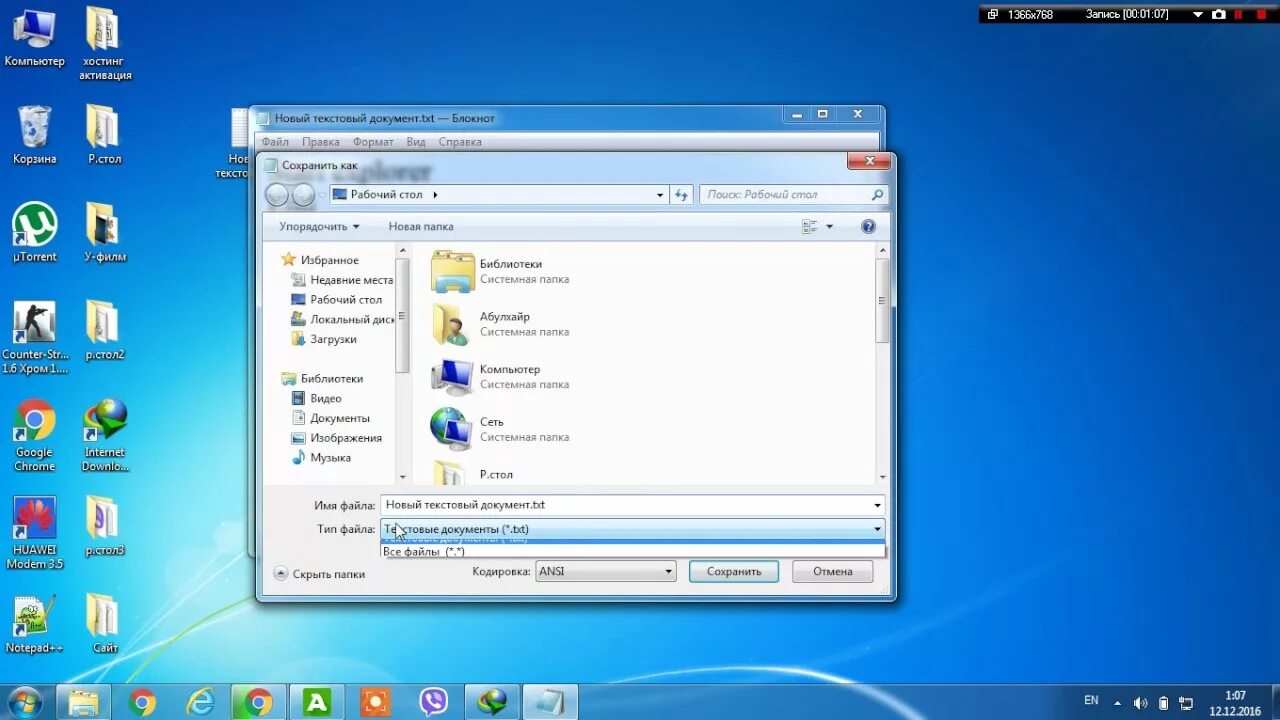Launch Notepad++ desktop shortcut

click(34, 625)
